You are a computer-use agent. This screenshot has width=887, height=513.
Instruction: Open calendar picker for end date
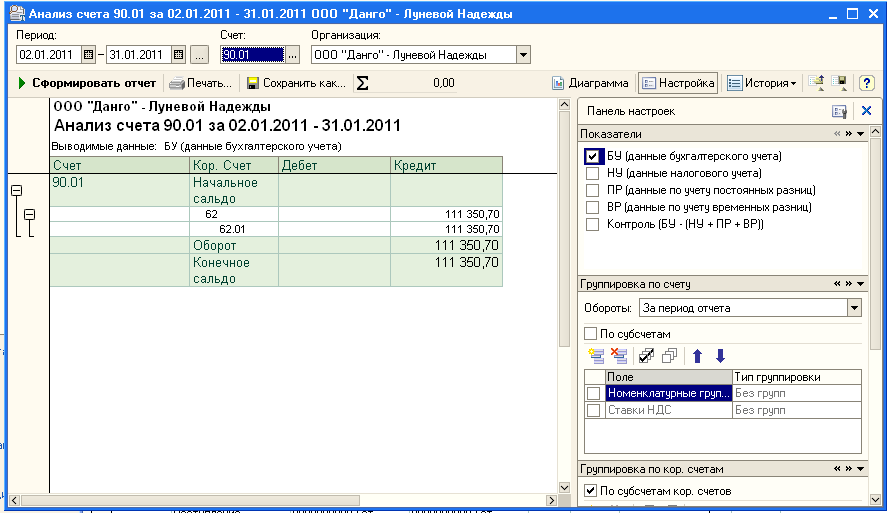click(x=178, y=55)
